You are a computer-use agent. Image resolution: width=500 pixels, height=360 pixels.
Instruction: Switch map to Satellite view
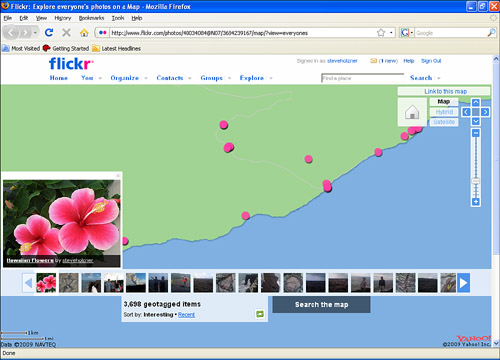point(444,122)
